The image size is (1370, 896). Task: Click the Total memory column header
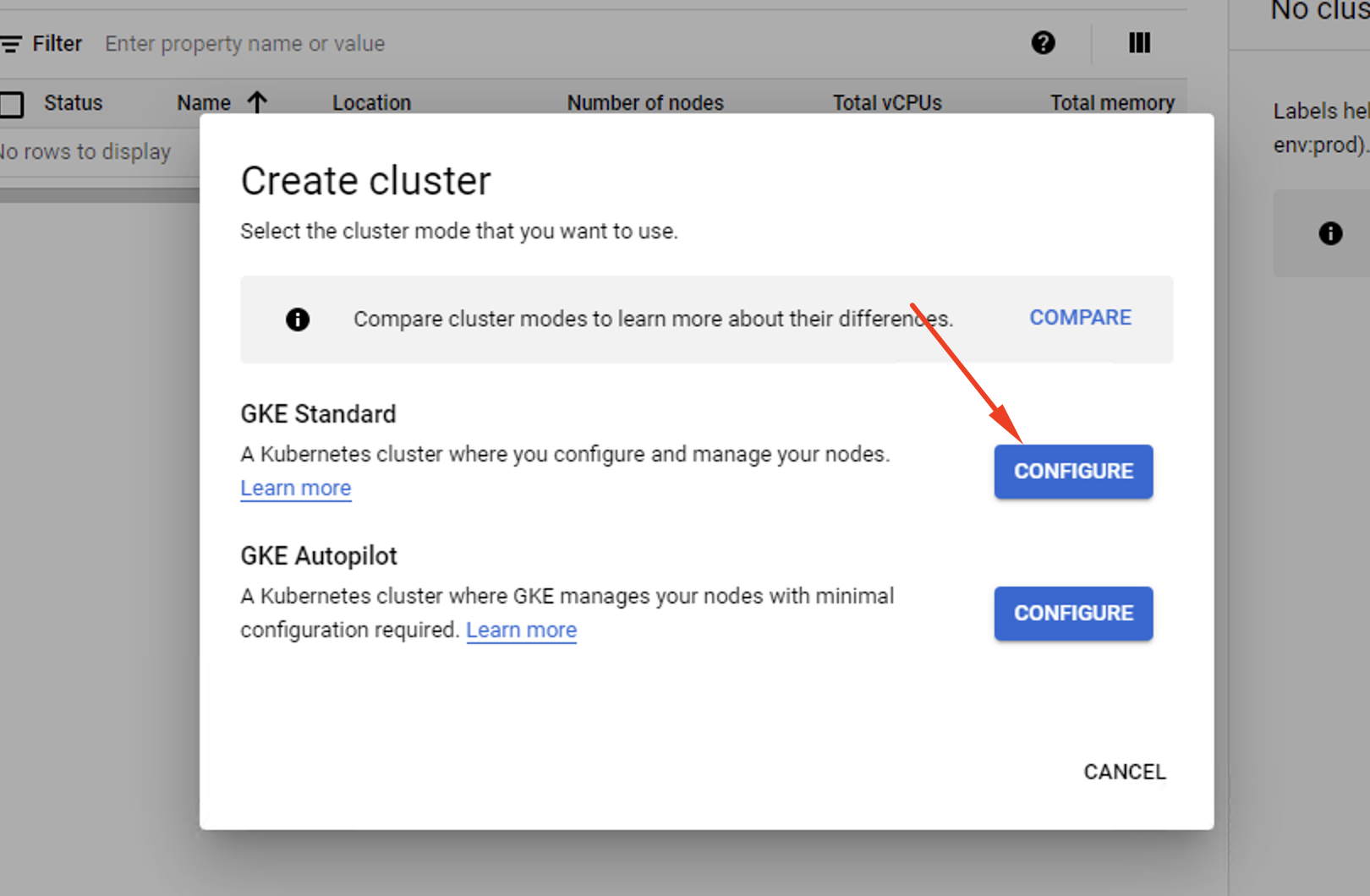click(1112, 103)
